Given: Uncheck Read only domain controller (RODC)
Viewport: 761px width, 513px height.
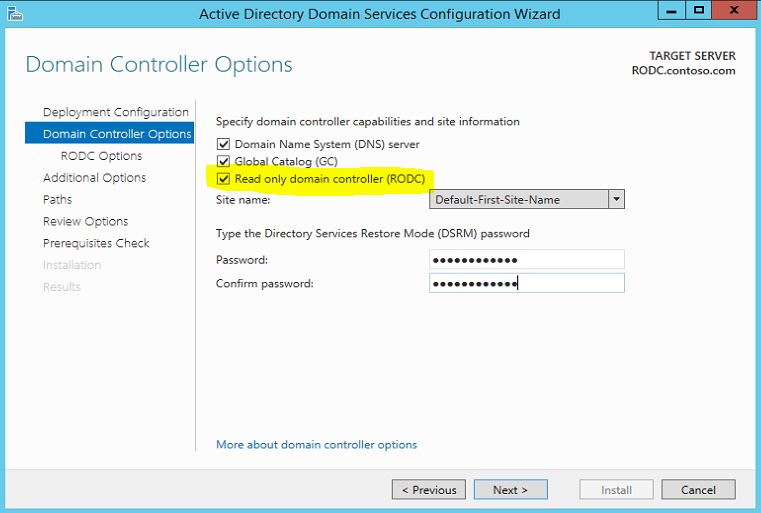Looking at the screenshot, I should click(223, 179).
